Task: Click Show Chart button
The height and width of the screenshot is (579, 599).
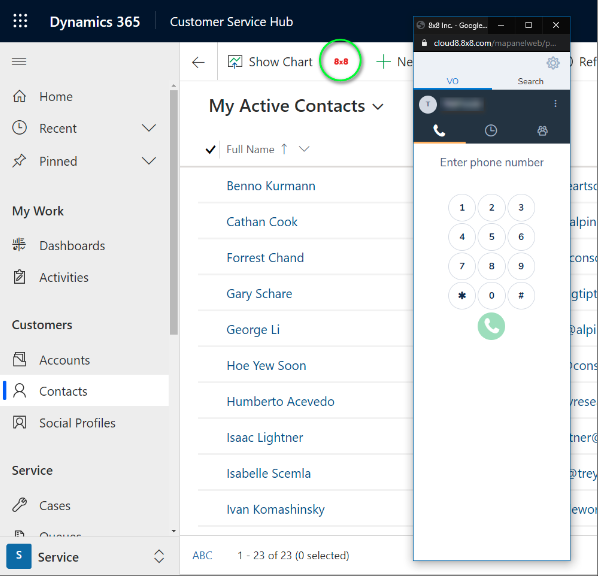Action: [270, 61]
